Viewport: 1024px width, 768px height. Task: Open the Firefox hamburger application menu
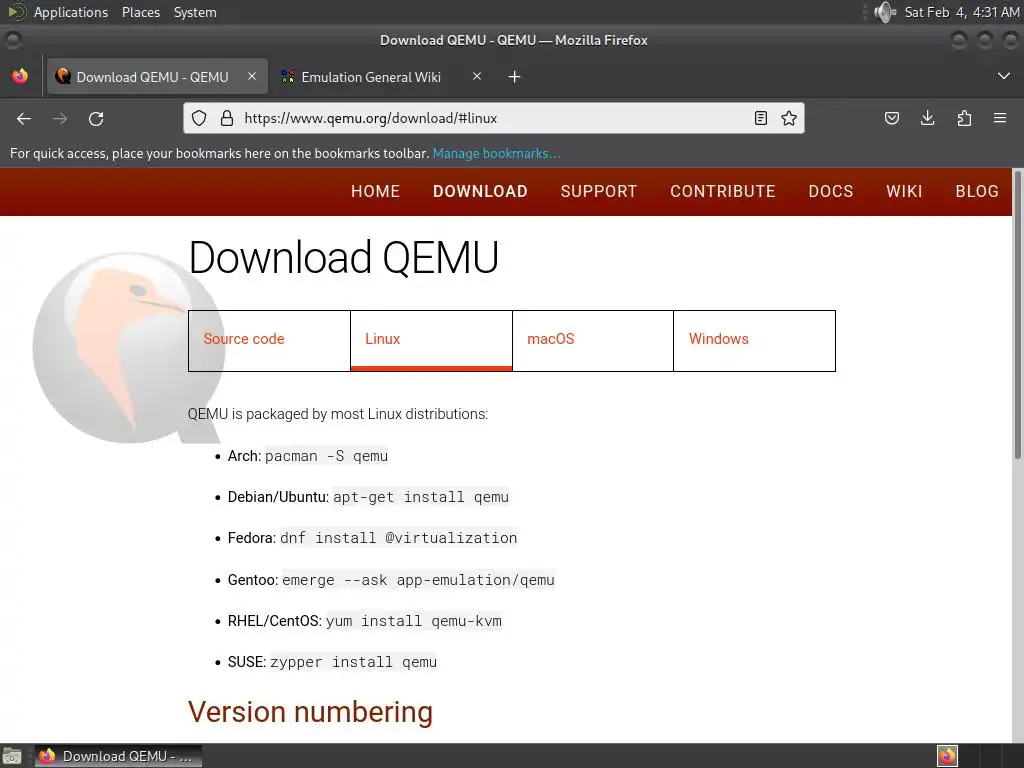(1000, 118)
